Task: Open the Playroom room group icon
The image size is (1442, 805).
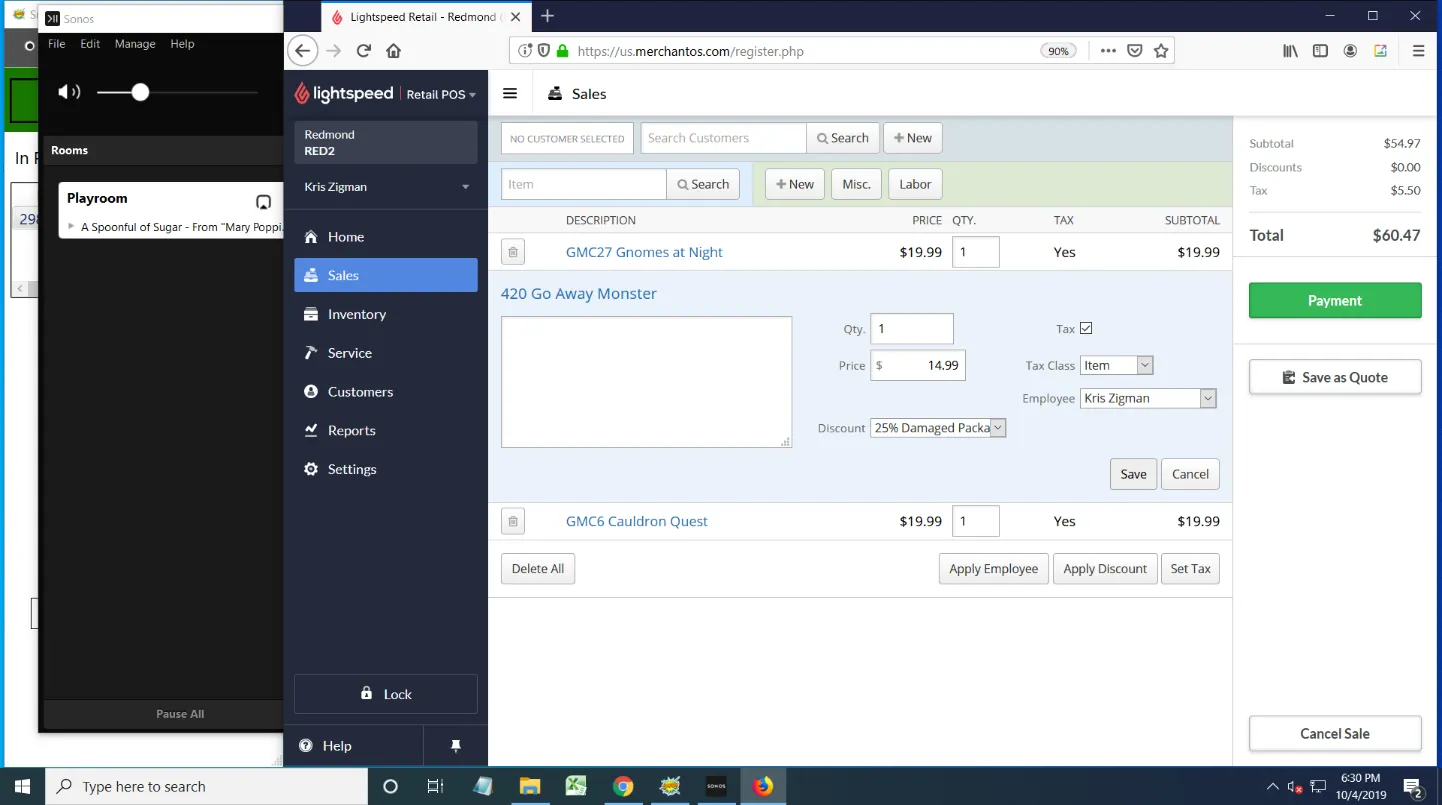Action: click(263, 202)
